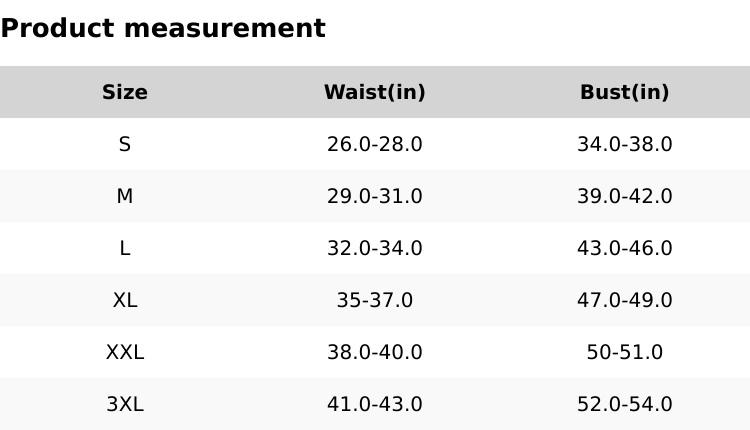The width and height of the screenshot is (750, 430).
Task: Select the Bust(in) column header
Action: pos(625,92)
